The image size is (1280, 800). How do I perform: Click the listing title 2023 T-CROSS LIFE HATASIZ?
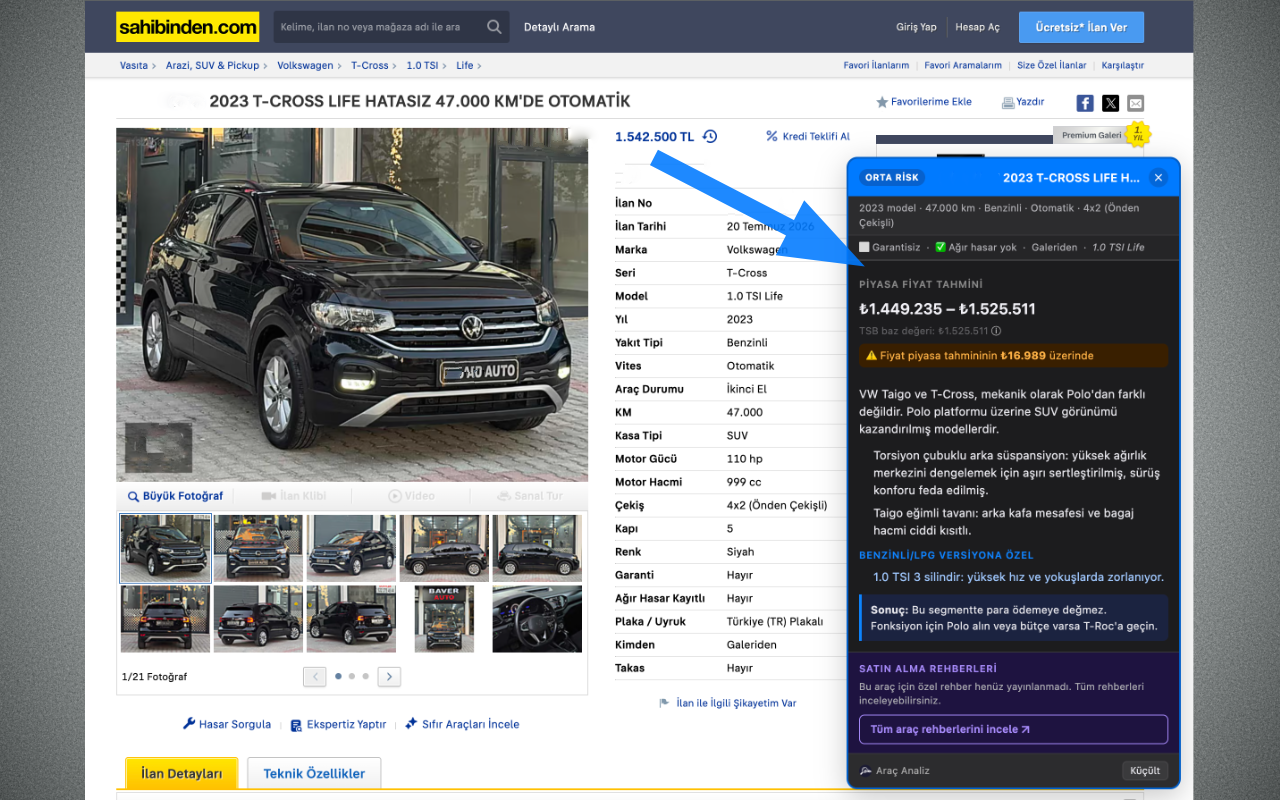coord(420,101)
